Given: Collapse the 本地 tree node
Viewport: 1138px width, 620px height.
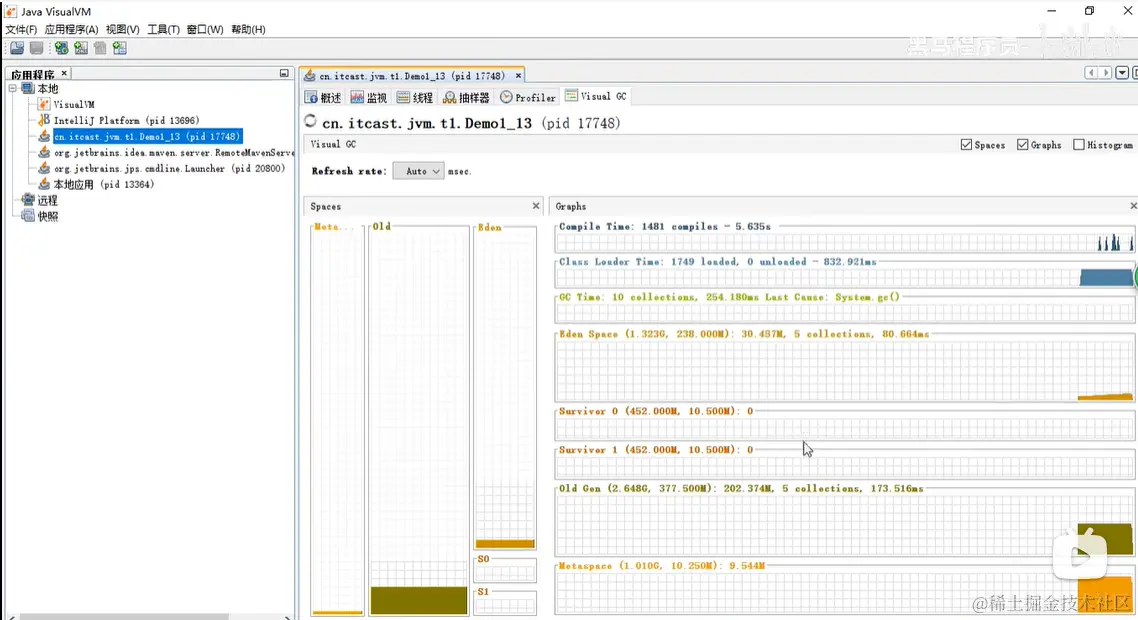Looking at the screenshot, I should tap(12, 88).
